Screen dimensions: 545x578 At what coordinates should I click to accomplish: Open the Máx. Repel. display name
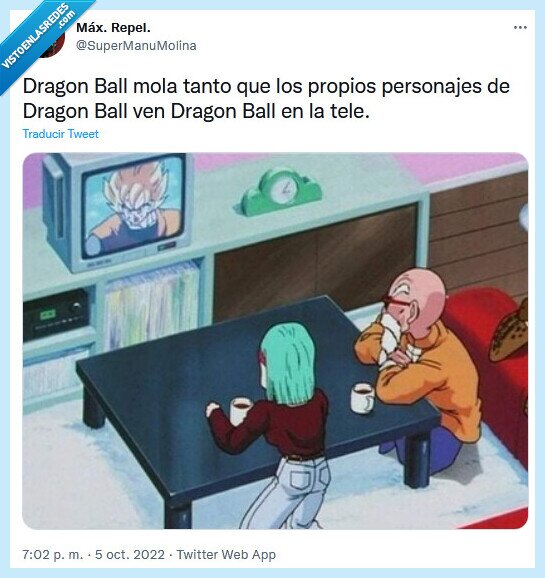click(x=113, y=28)
